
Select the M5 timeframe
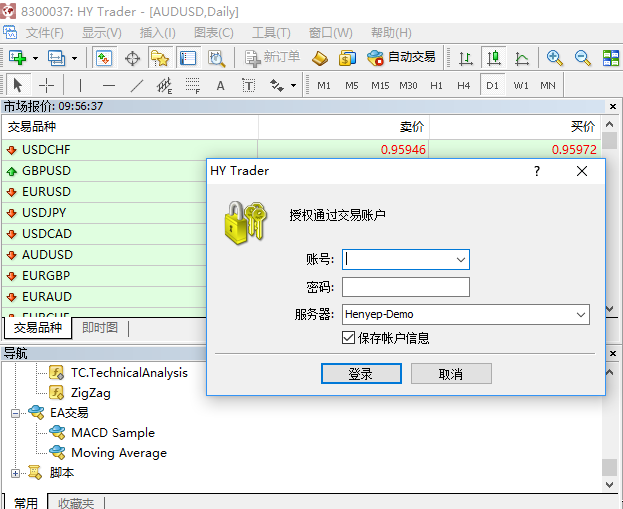click(x=352, y=85)
